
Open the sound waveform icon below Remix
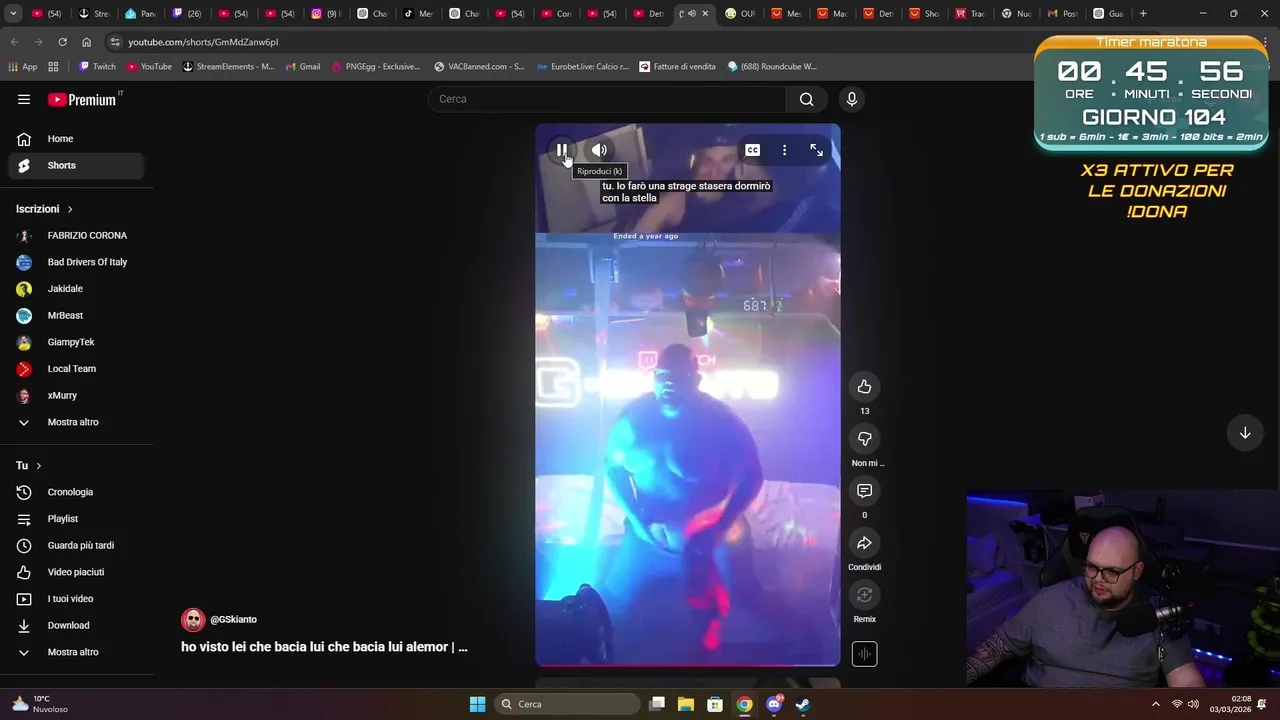[x=864, y=654]
